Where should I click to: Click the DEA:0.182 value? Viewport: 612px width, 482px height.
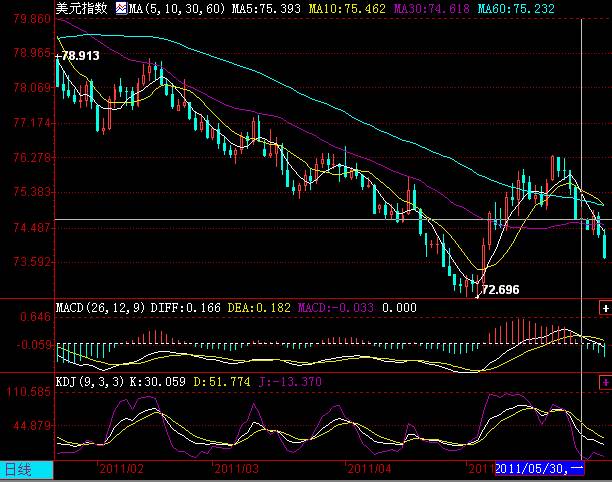pyautogui.click(x=259, y=308)
